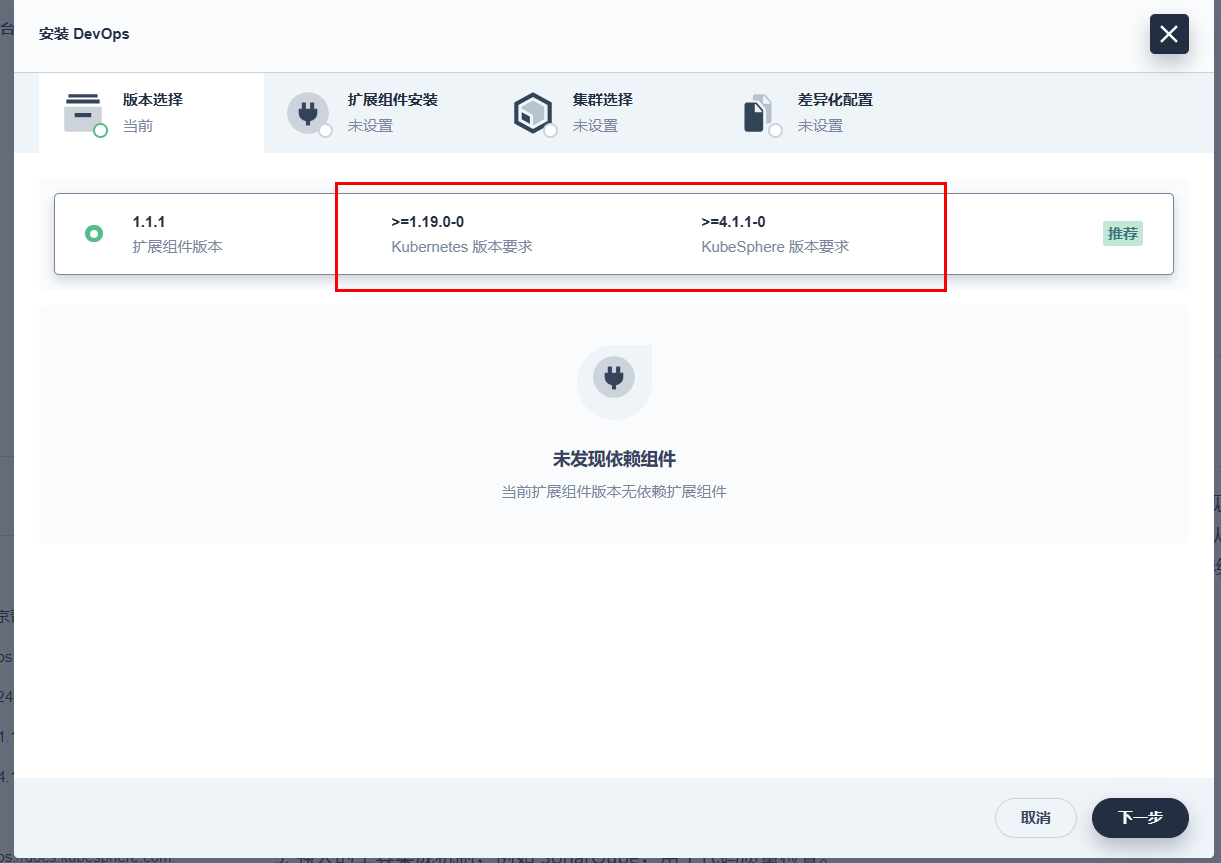Click the 未设置 status under 集群选择
The height and width of the screenshot is (863, 1221).
point(595,126)
